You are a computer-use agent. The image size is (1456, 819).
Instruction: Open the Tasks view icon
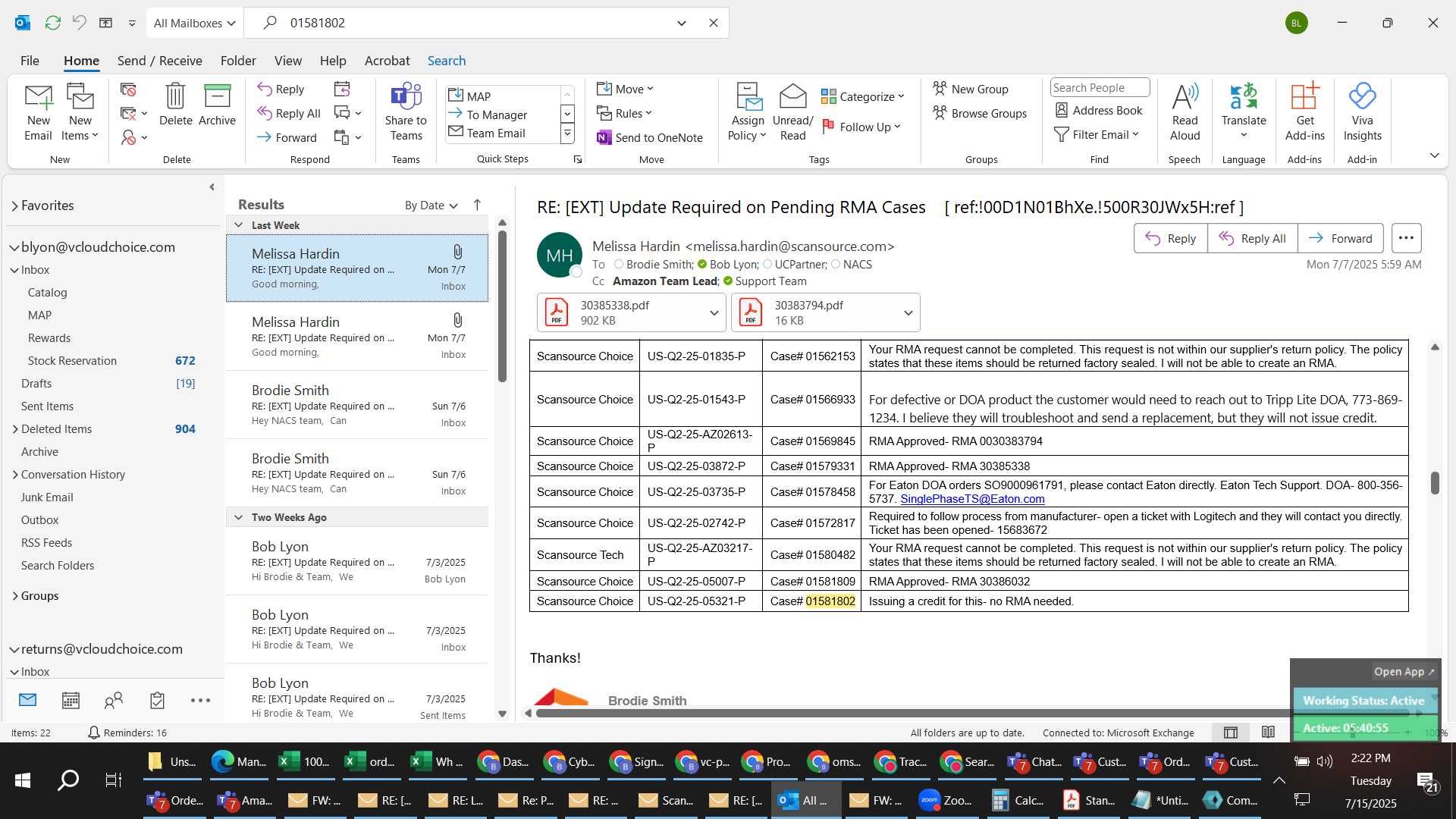click(157, 700)
